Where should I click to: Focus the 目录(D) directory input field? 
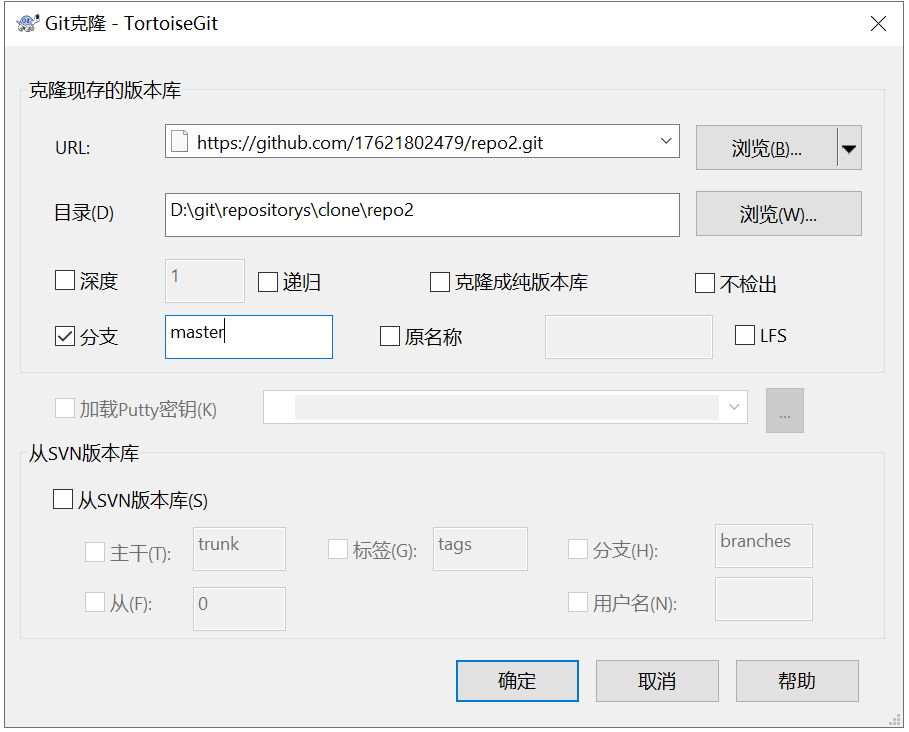422,214
